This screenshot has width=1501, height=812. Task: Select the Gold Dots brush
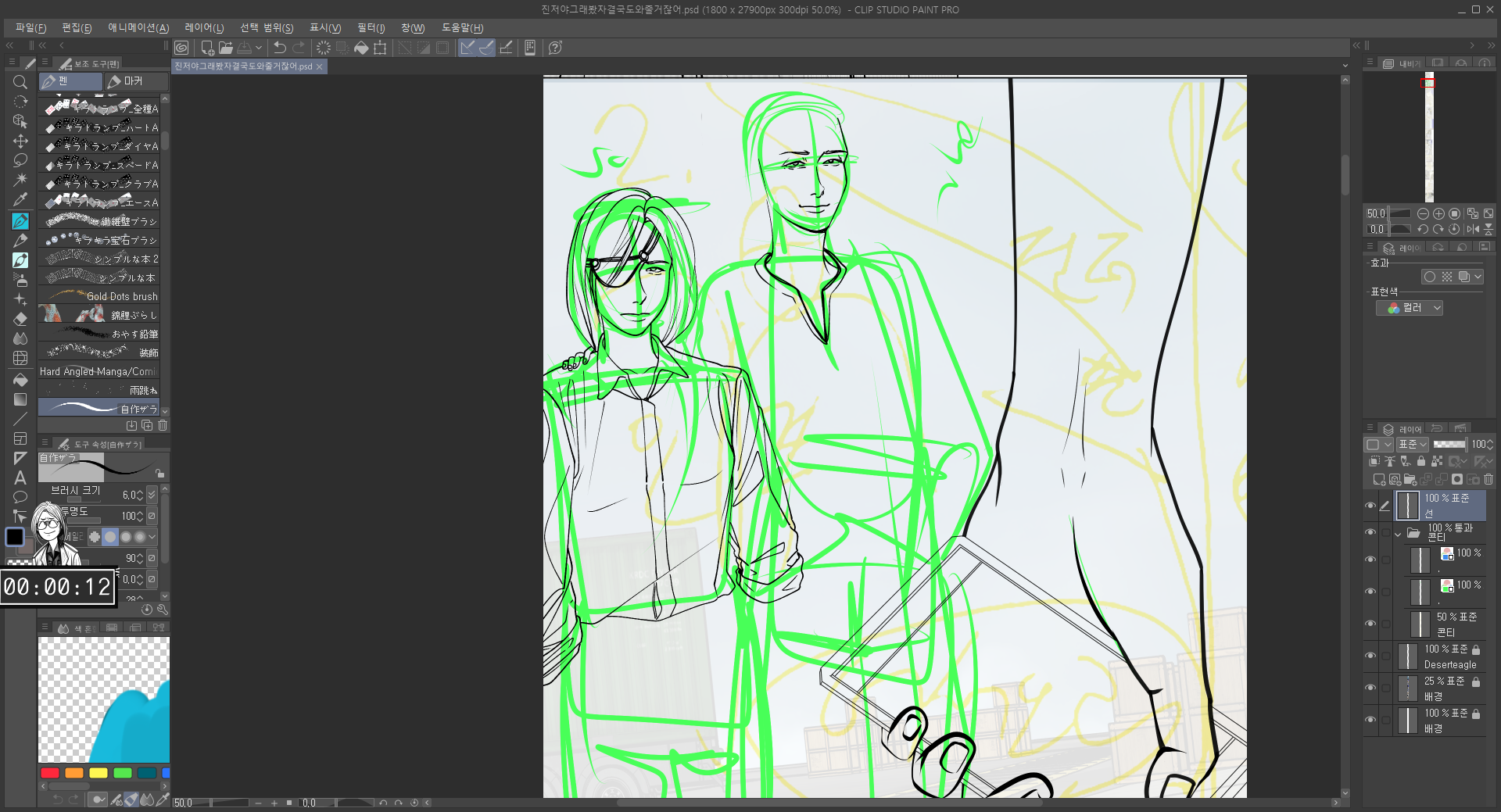tap(99, 296)
